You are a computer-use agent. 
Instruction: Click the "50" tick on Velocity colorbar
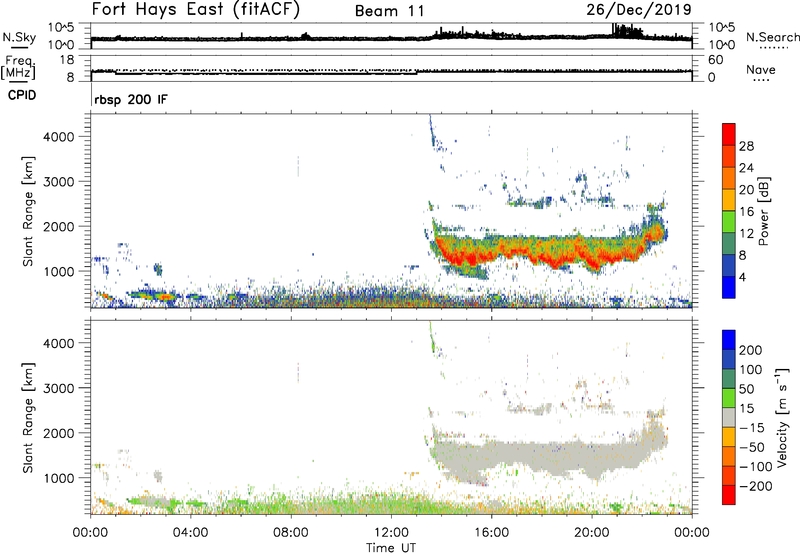point(746,389)
